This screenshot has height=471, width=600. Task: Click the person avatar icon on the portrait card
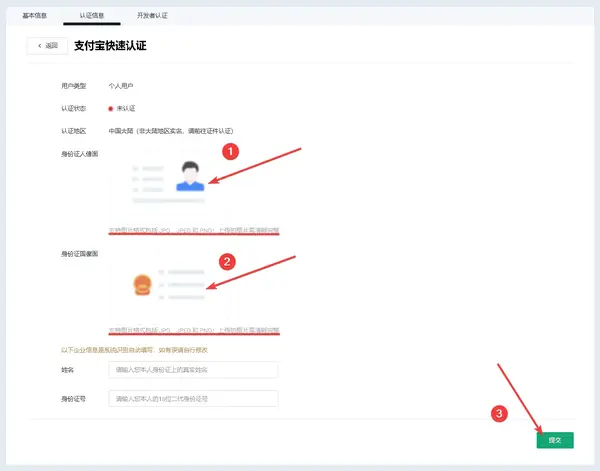(x=190, y=176)
